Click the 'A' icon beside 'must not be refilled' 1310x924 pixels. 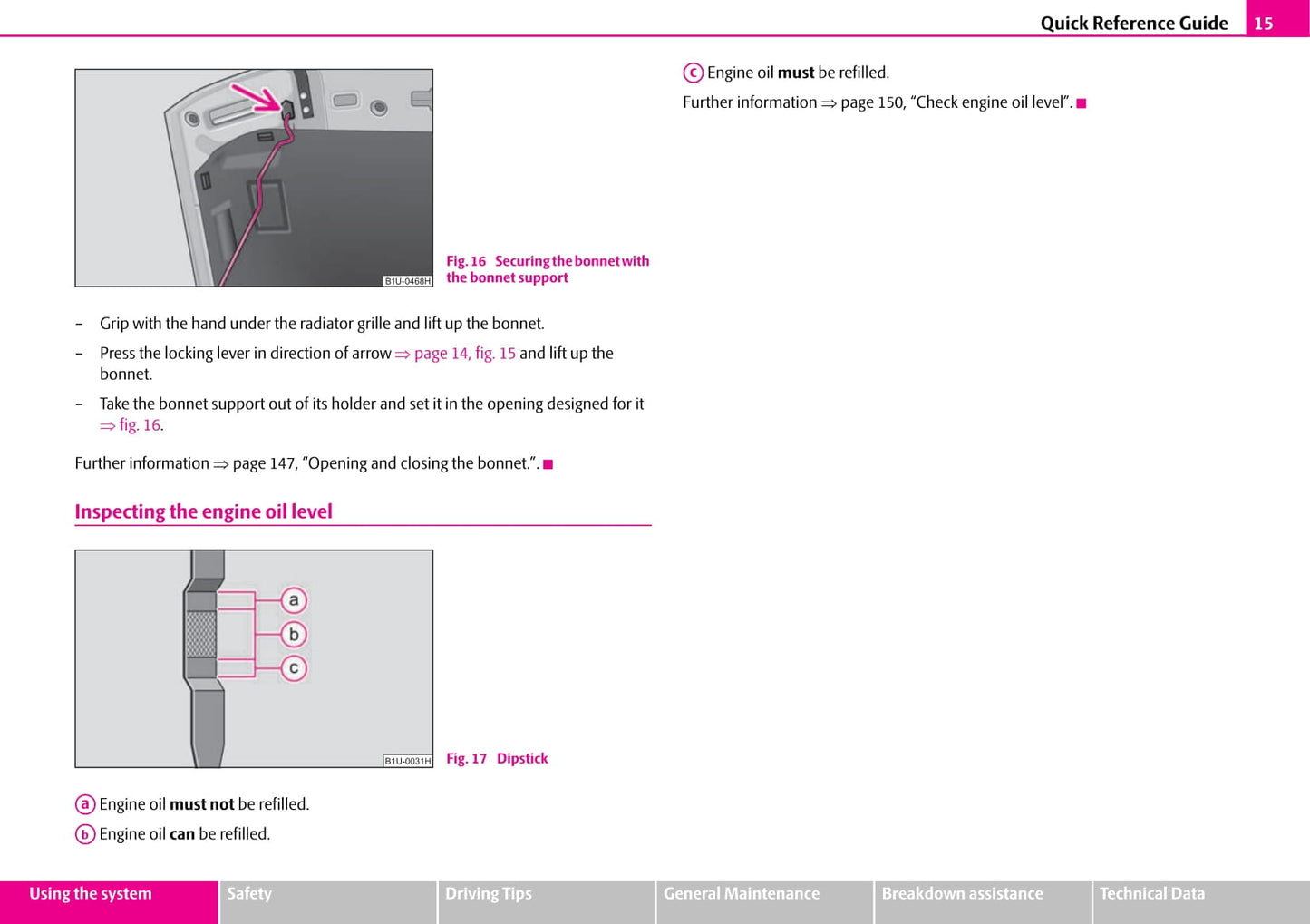(x=85, y=804)
